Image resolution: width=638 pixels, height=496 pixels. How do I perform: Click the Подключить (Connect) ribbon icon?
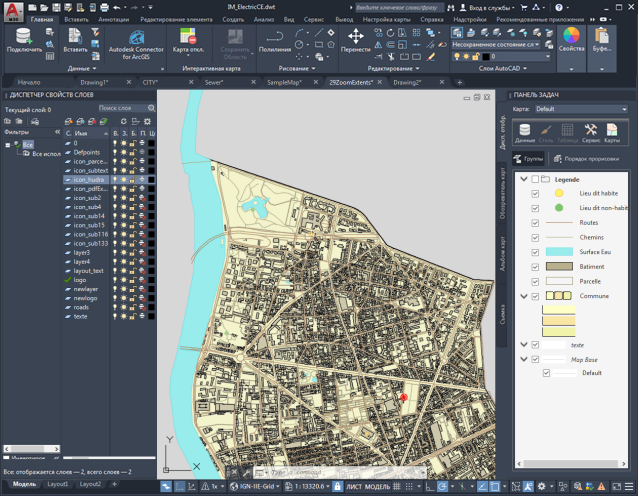[x=24, y=38]
